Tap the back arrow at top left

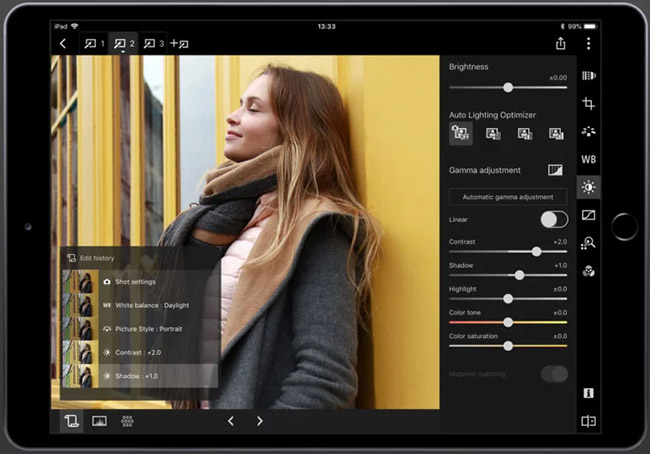point(63,44)
